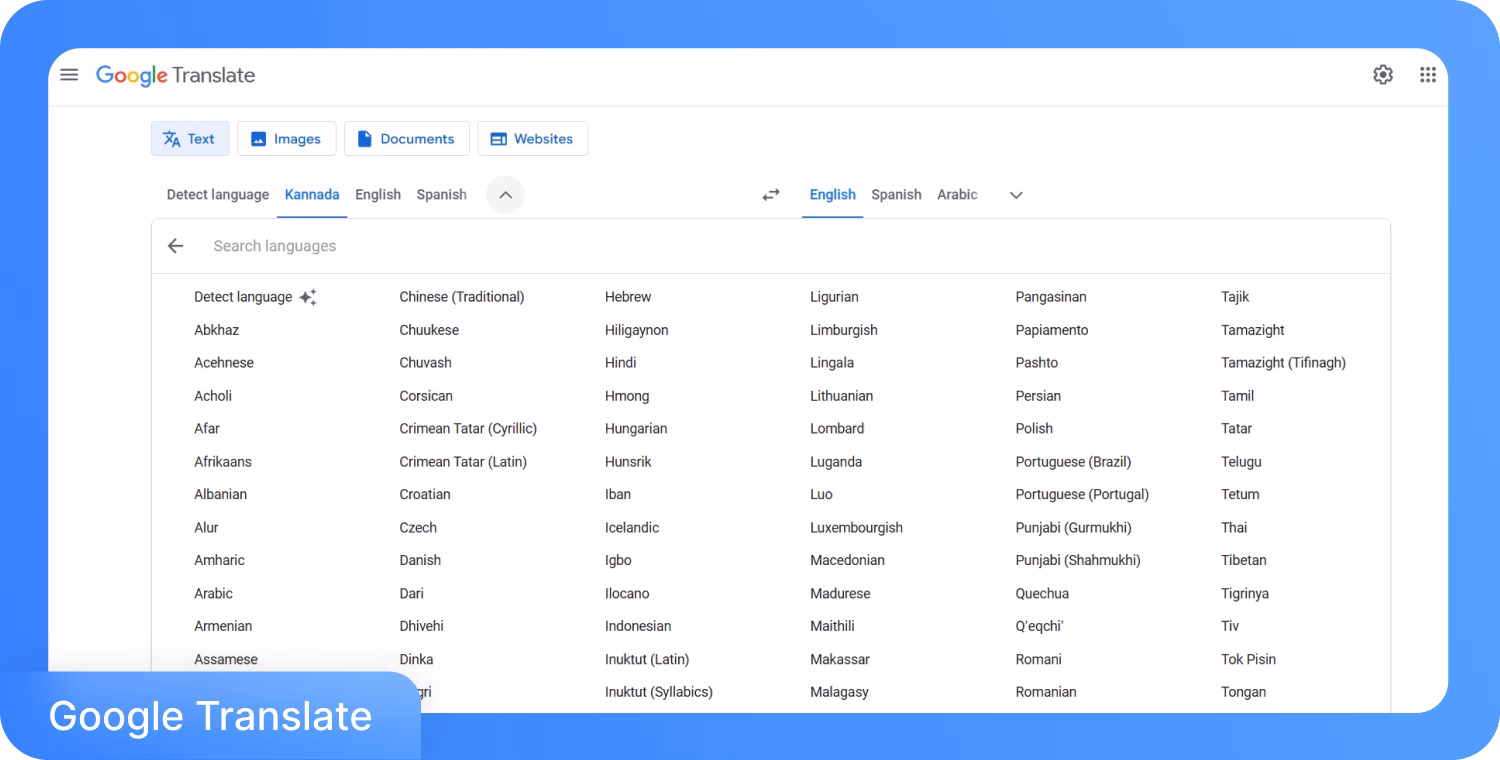Select Hebrew in the list

point(628,297)
